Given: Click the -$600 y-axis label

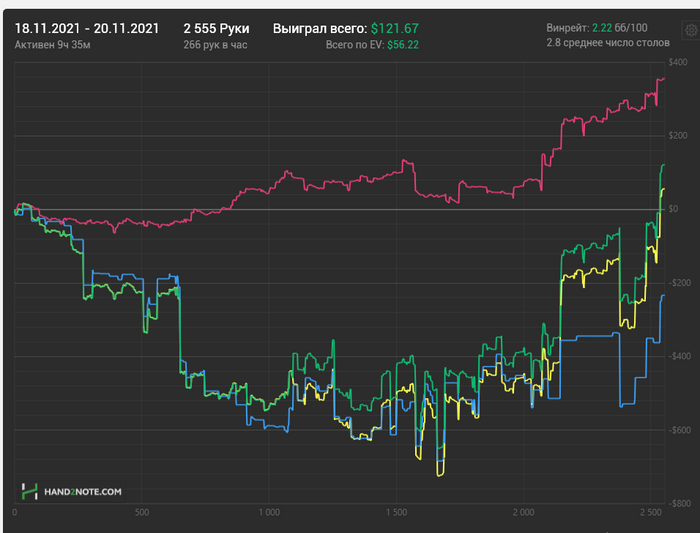Looking at the screenshot, I should pos(679,430).
